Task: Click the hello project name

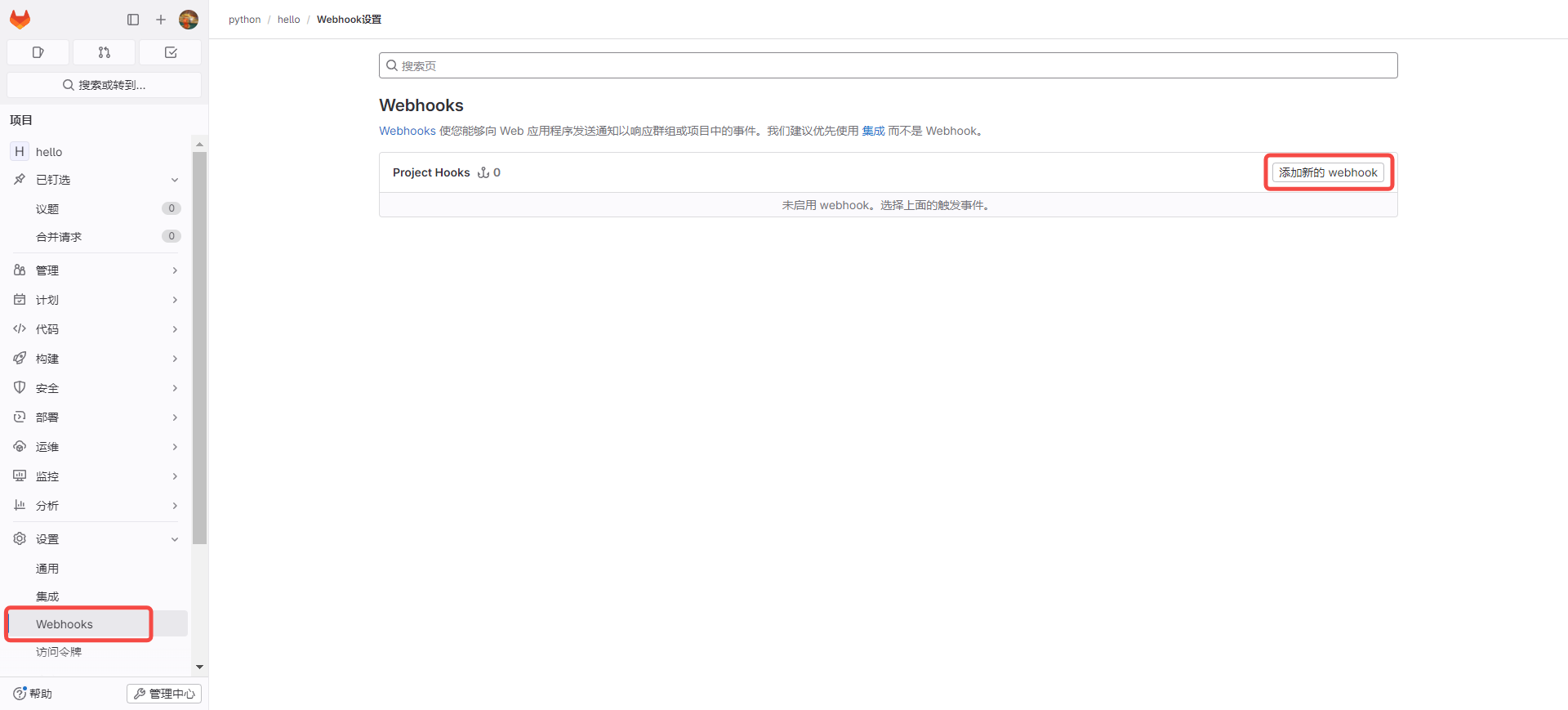Action: (x=49, y=152)
